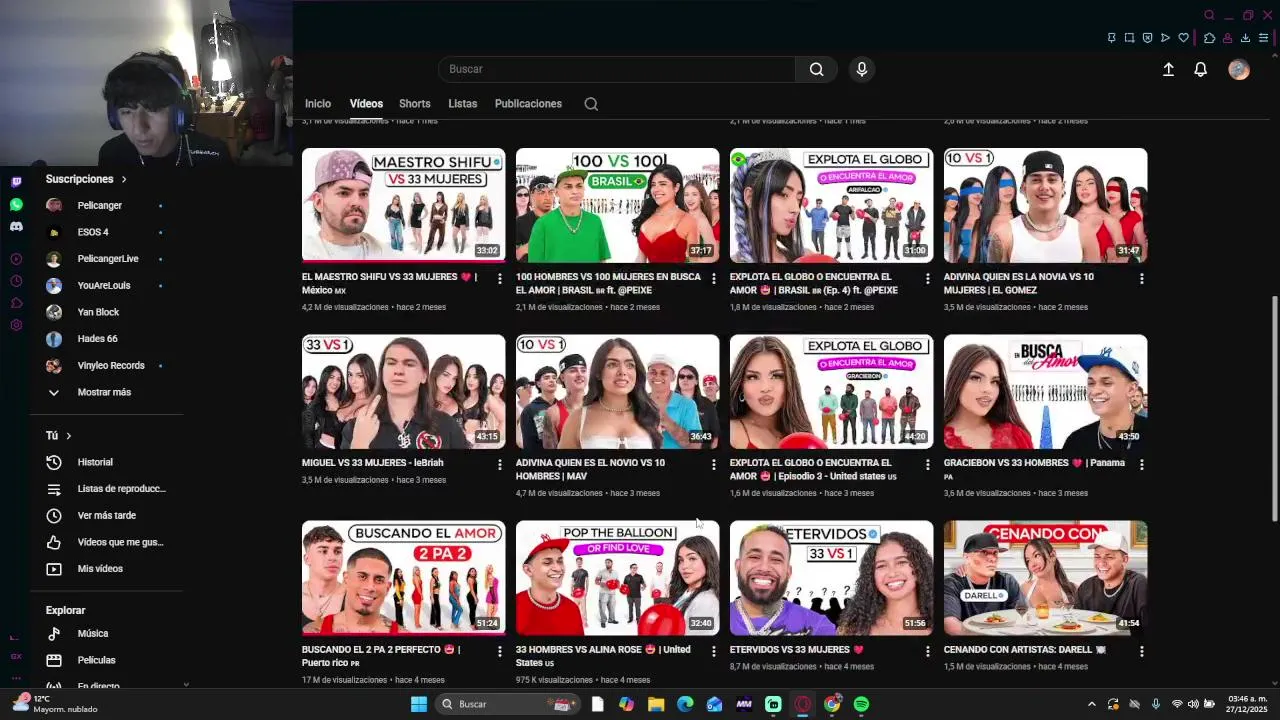Open the Historial clock icon entry
The width and height of the screenshot is (1280, 720).
(x=54, y=462)
